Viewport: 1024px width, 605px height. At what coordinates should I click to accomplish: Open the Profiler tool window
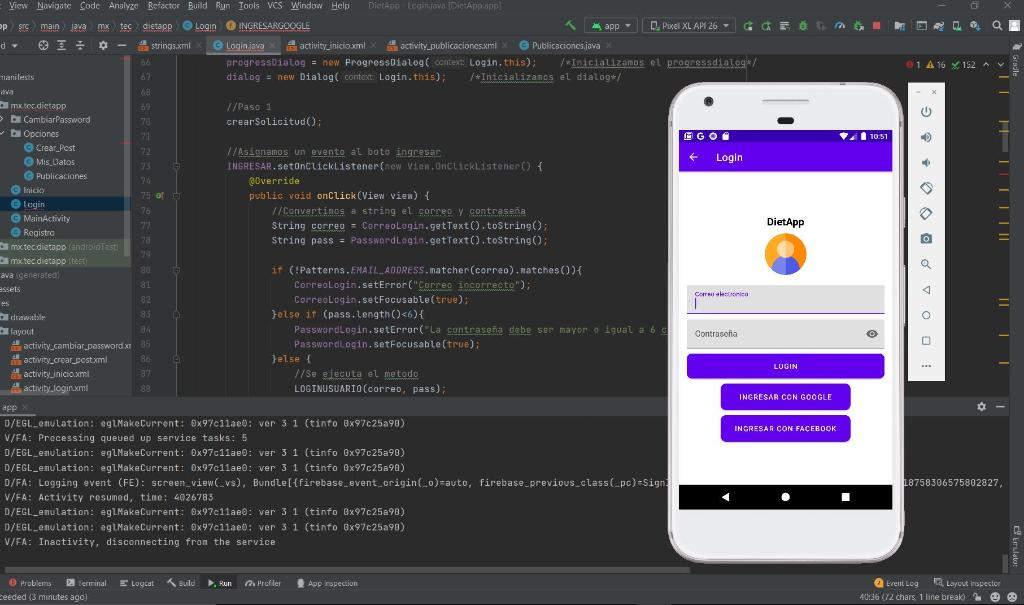(263, 583)
